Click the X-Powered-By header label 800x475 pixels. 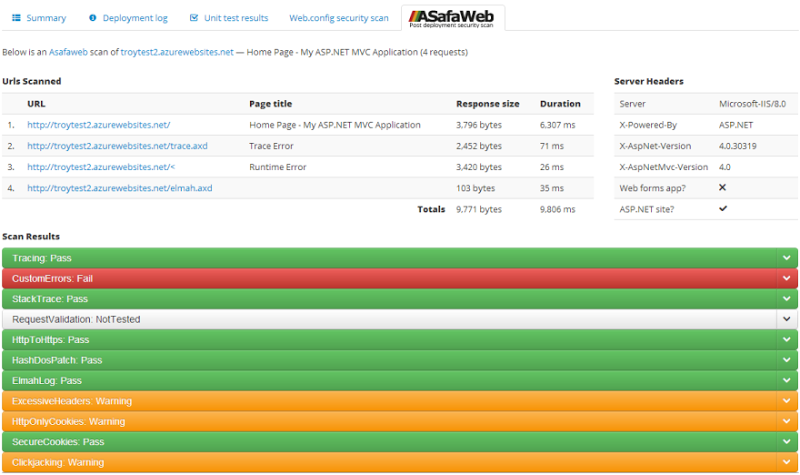click(x=648, y=125)
